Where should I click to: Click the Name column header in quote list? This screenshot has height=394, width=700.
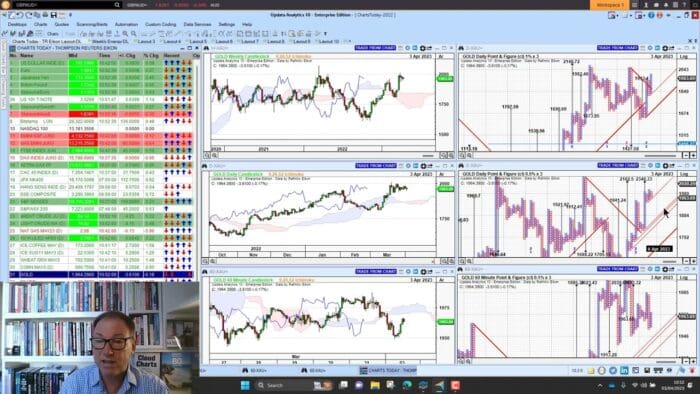[27, 56]
